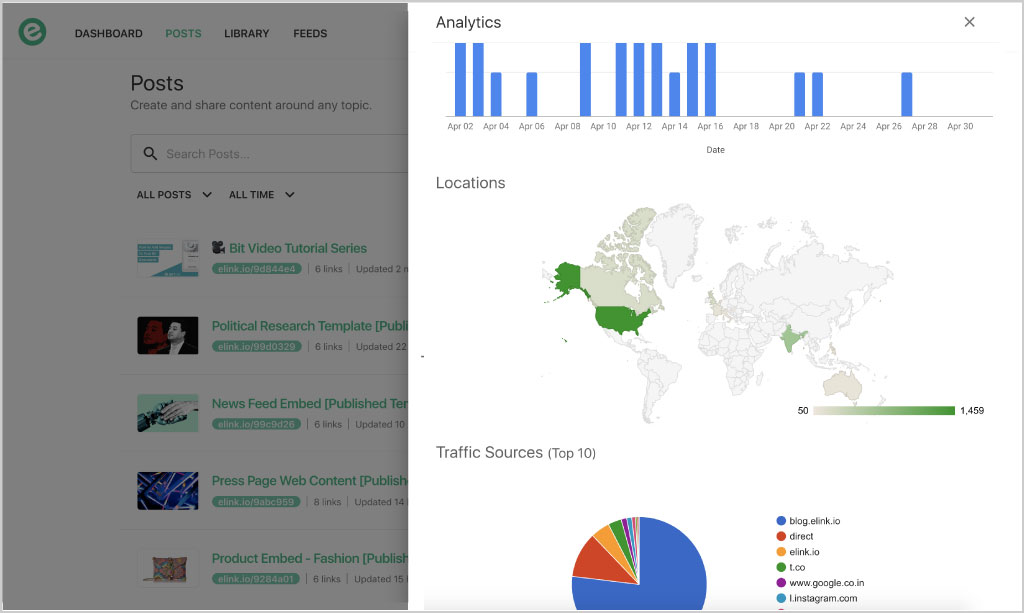Click Australia on the locations map
Screen dimensions: 1024x613
click(843, 385)
